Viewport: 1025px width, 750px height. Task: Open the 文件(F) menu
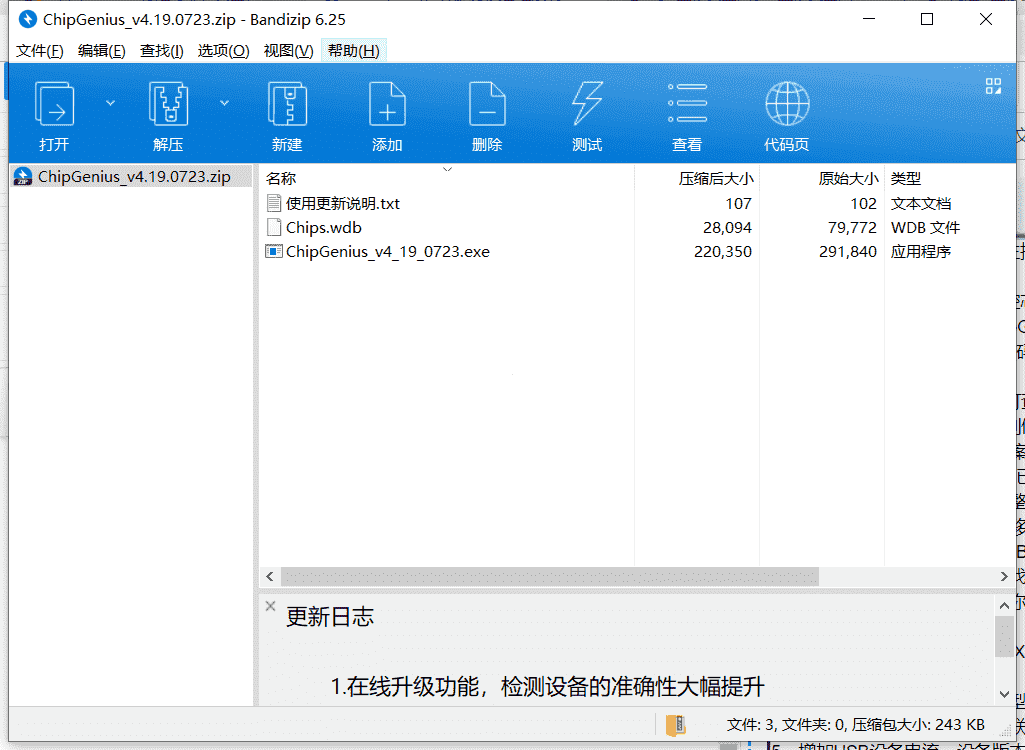(x=40, y=51)
